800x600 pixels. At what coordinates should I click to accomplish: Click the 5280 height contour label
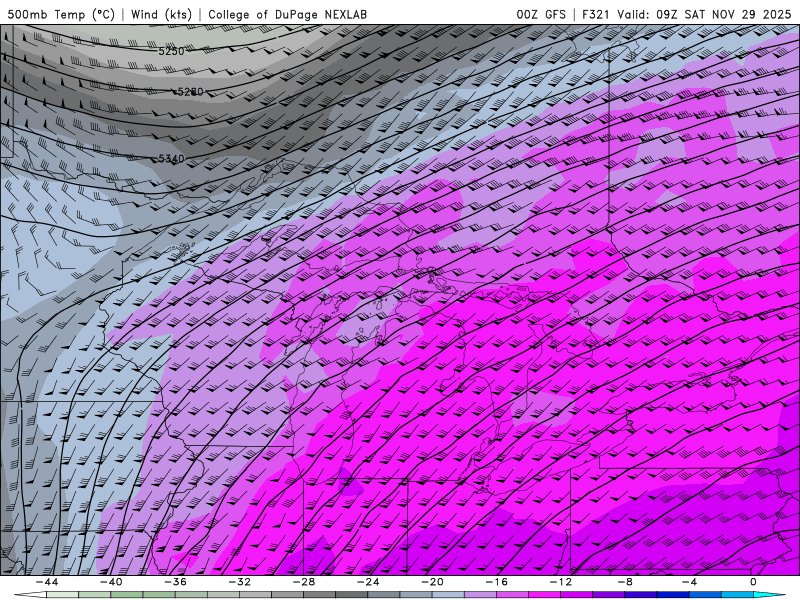click(190, 92)
